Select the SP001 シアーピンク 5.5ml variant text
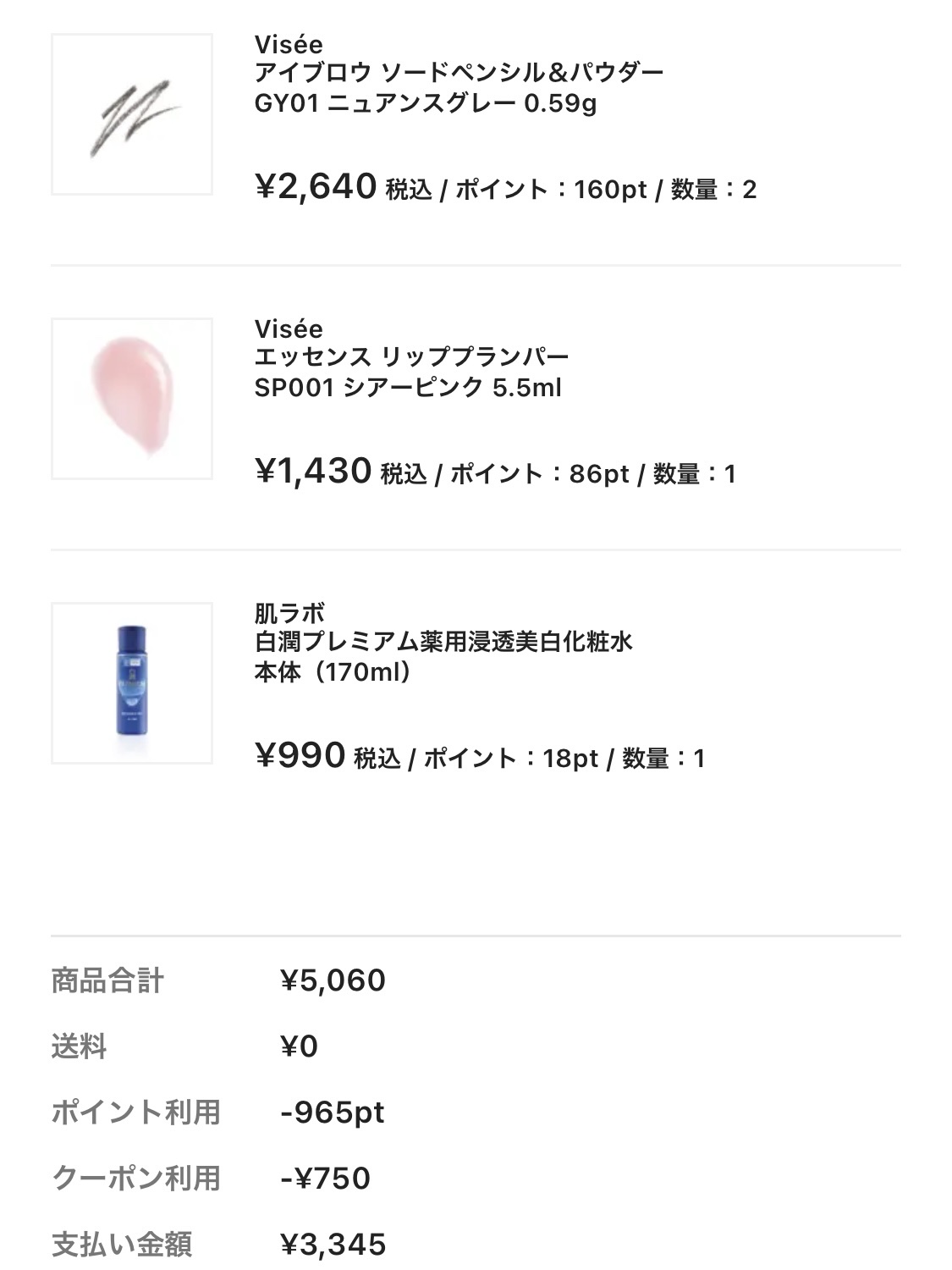Screen dimensions: 952x1270 click(x=408, y=389)
